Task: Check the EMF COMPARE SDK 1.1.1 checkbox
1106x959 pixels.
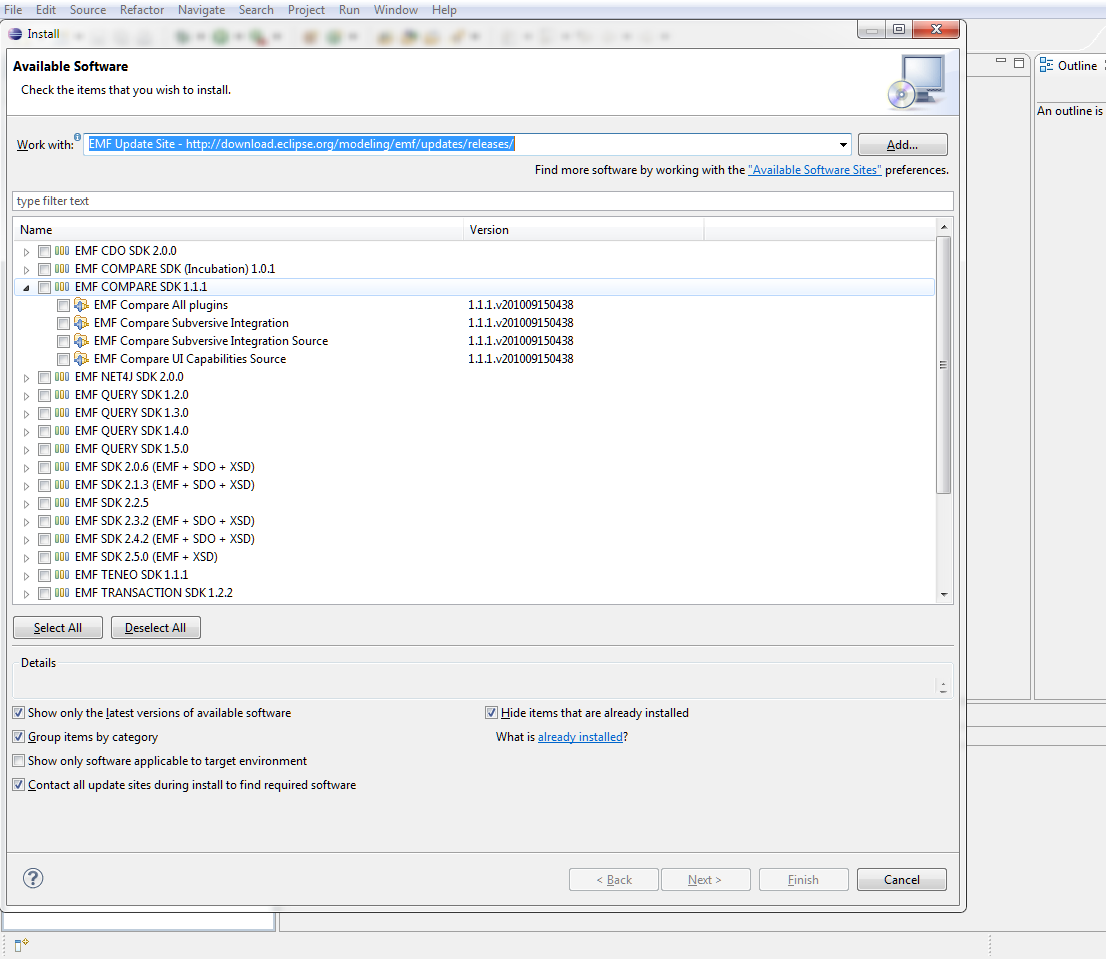Action: [44, 287]
